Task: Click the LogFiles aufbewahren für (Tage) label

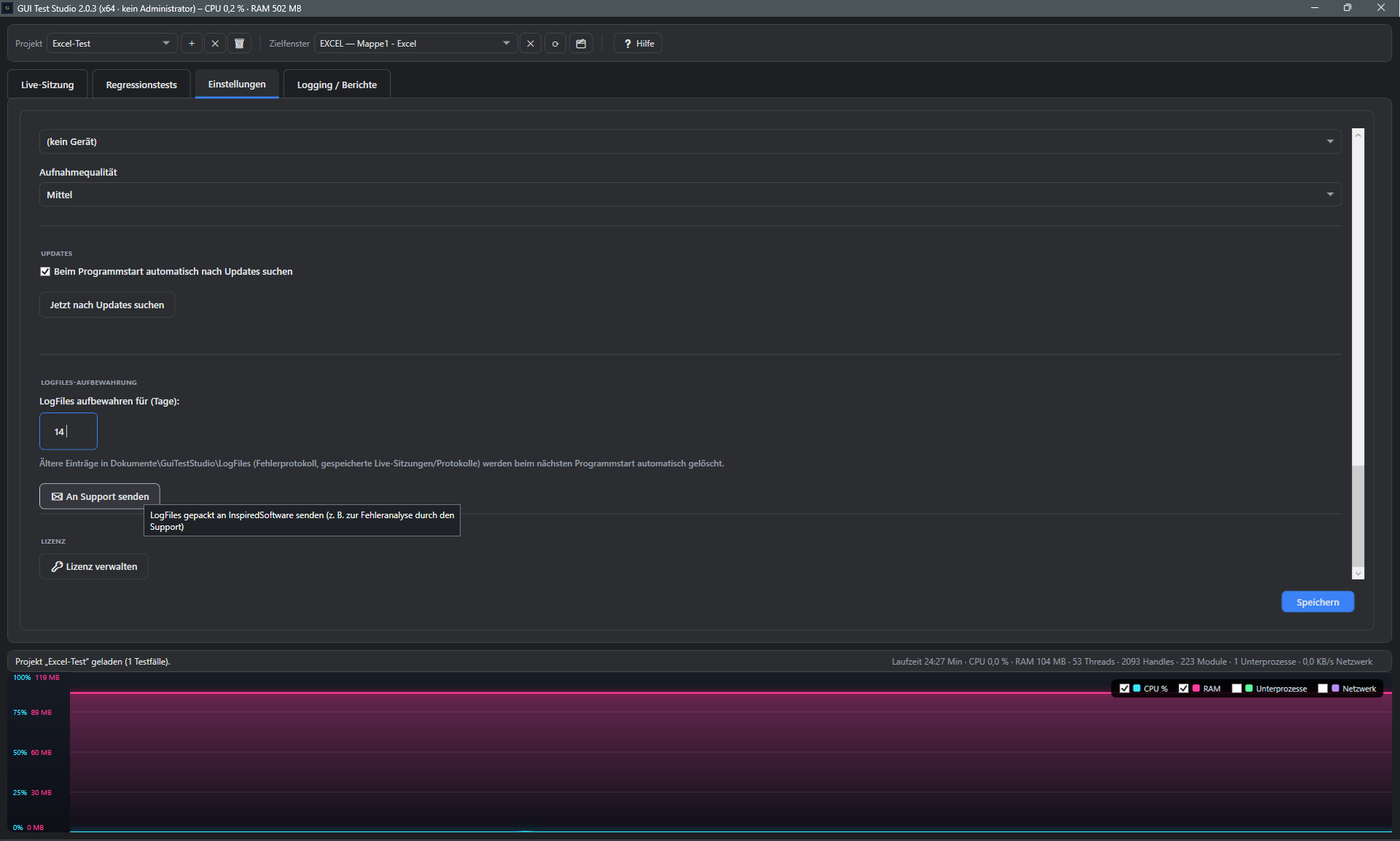Action: click(x=109, y=402)
